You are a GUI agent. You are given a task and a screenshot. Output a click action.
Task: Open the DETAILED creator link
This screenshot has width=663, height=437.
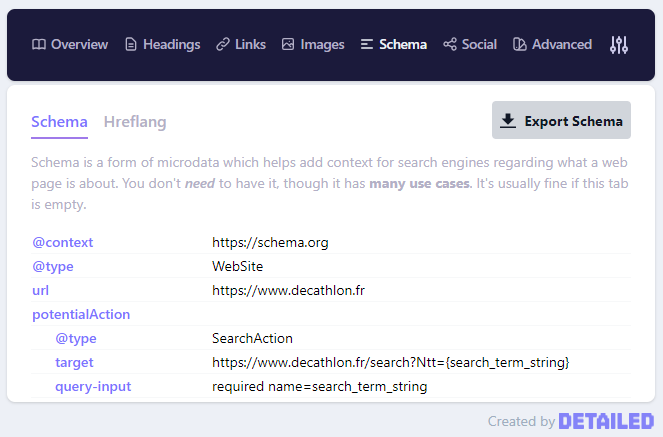(606, 421)
